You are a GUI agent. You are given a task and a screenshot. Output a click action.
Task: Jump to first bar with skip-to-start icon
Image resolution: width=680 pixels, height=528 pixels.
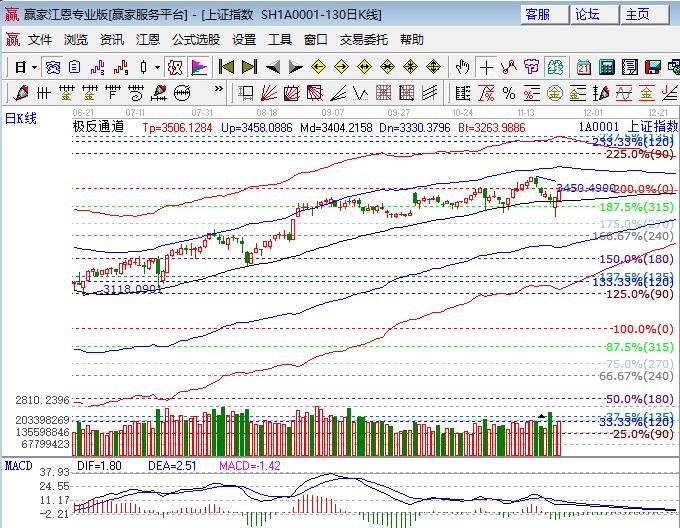227,67
